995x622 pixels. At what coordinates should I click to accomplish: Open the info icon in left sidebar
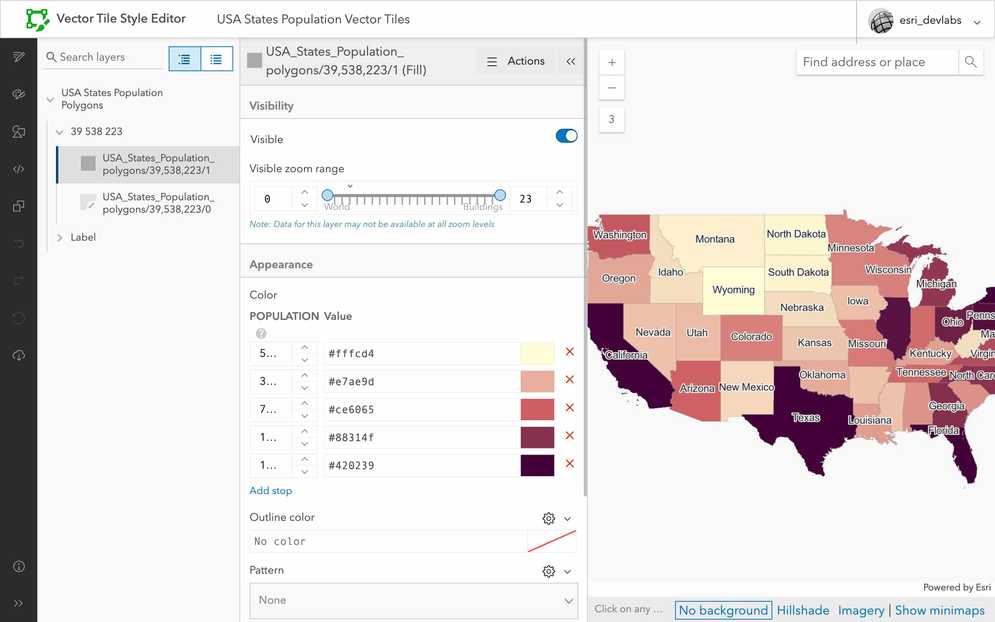click(18, 567)
